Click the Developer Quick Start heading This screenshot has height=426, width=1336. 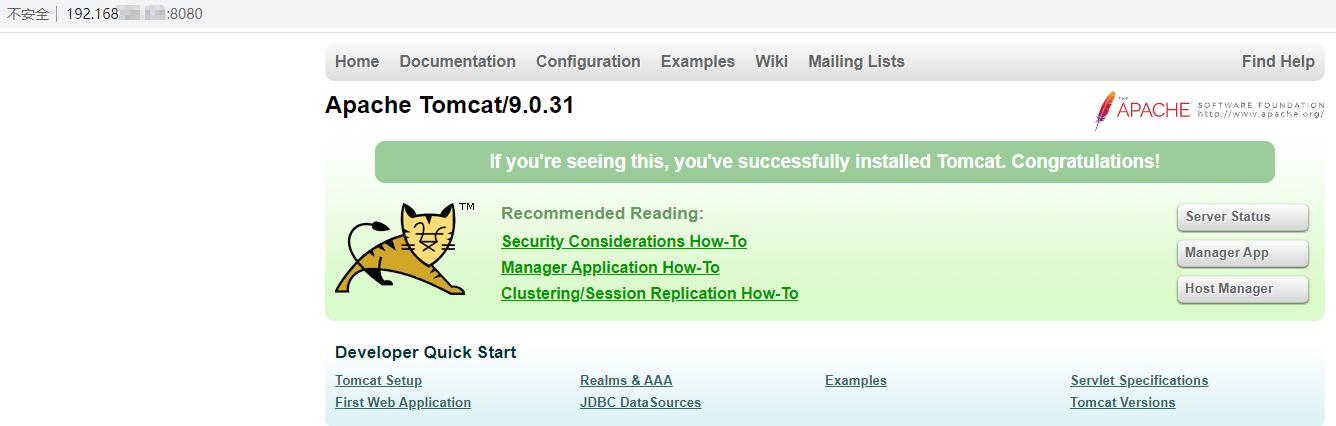tap(425, 352)
